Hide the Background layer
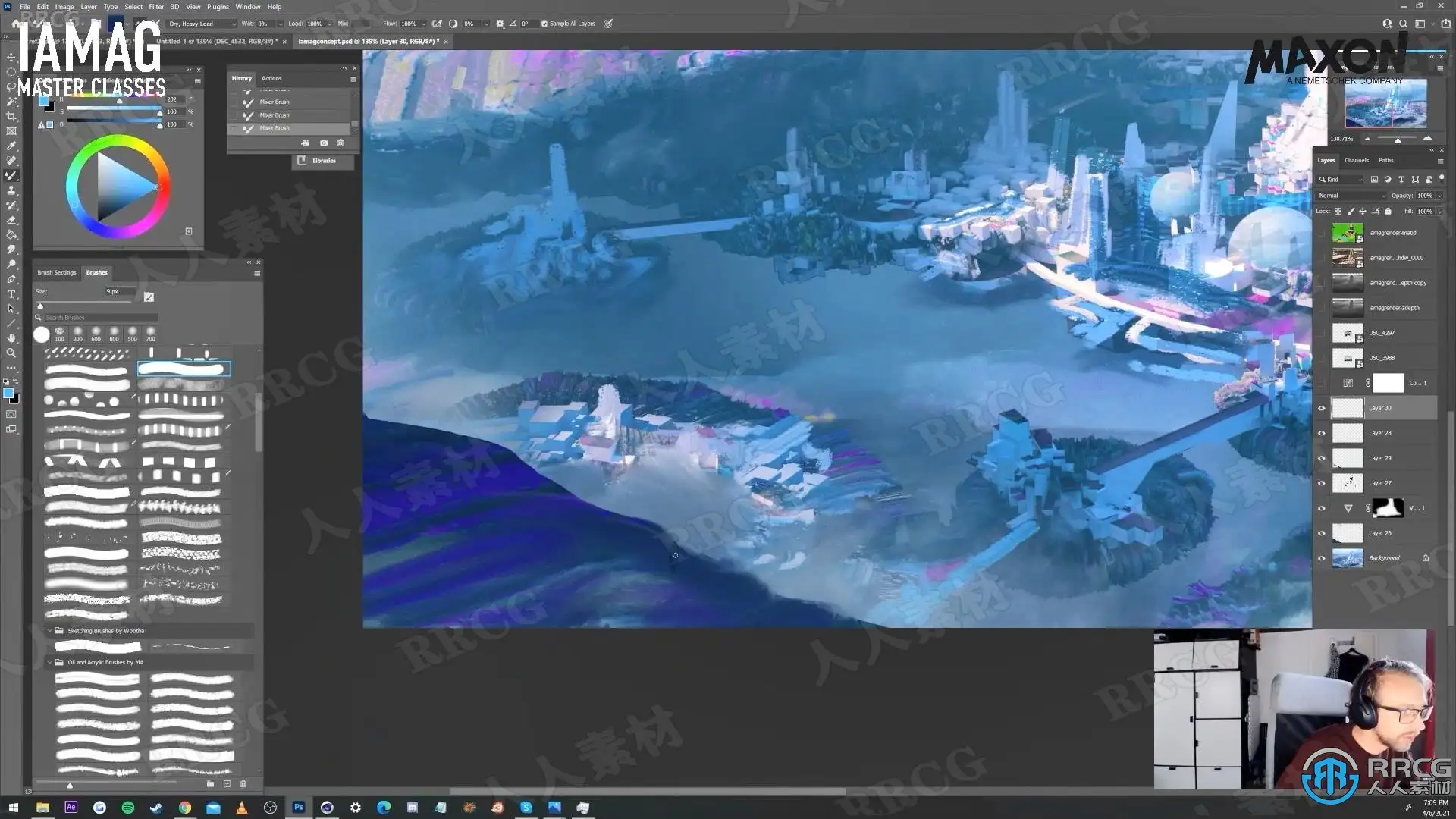 tap(1322, 558)
